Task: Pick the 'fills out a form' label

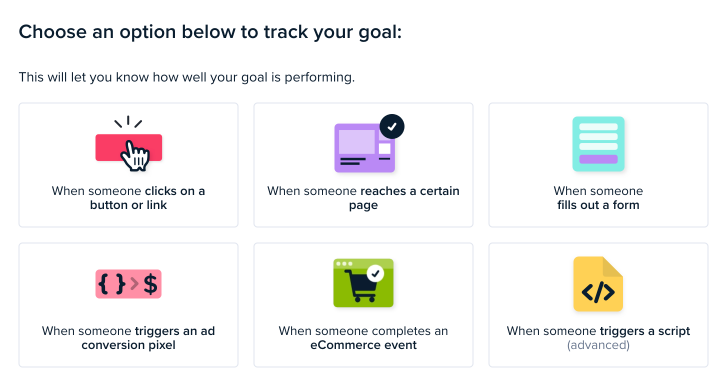Action: pos(598,205)
